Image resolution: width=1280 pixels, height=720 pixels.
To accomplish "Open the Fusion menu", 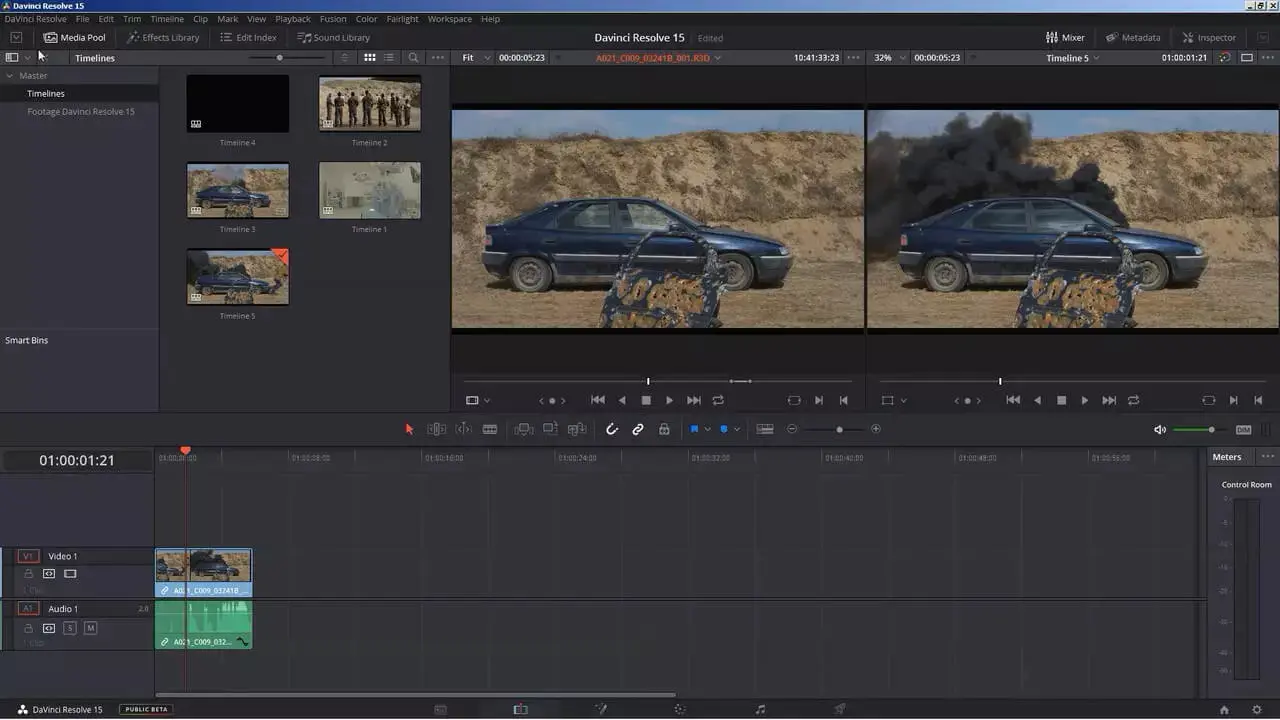I will pyautogui.click(x=333, y=19).
